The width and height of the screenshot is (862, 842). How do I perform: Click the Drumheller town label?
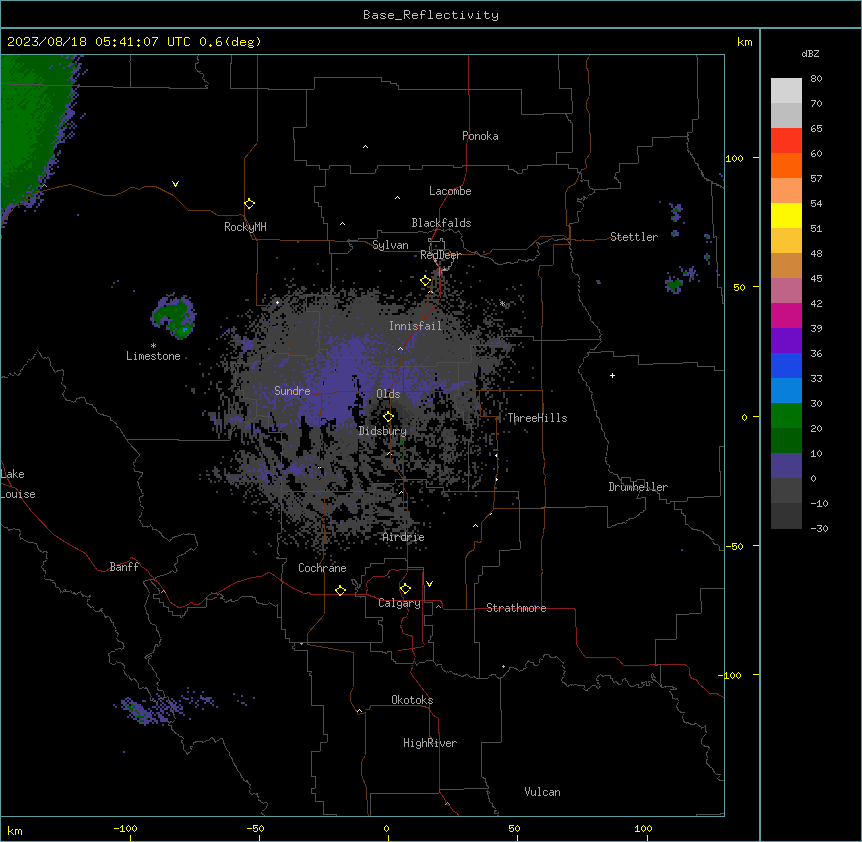pos(638,487)
